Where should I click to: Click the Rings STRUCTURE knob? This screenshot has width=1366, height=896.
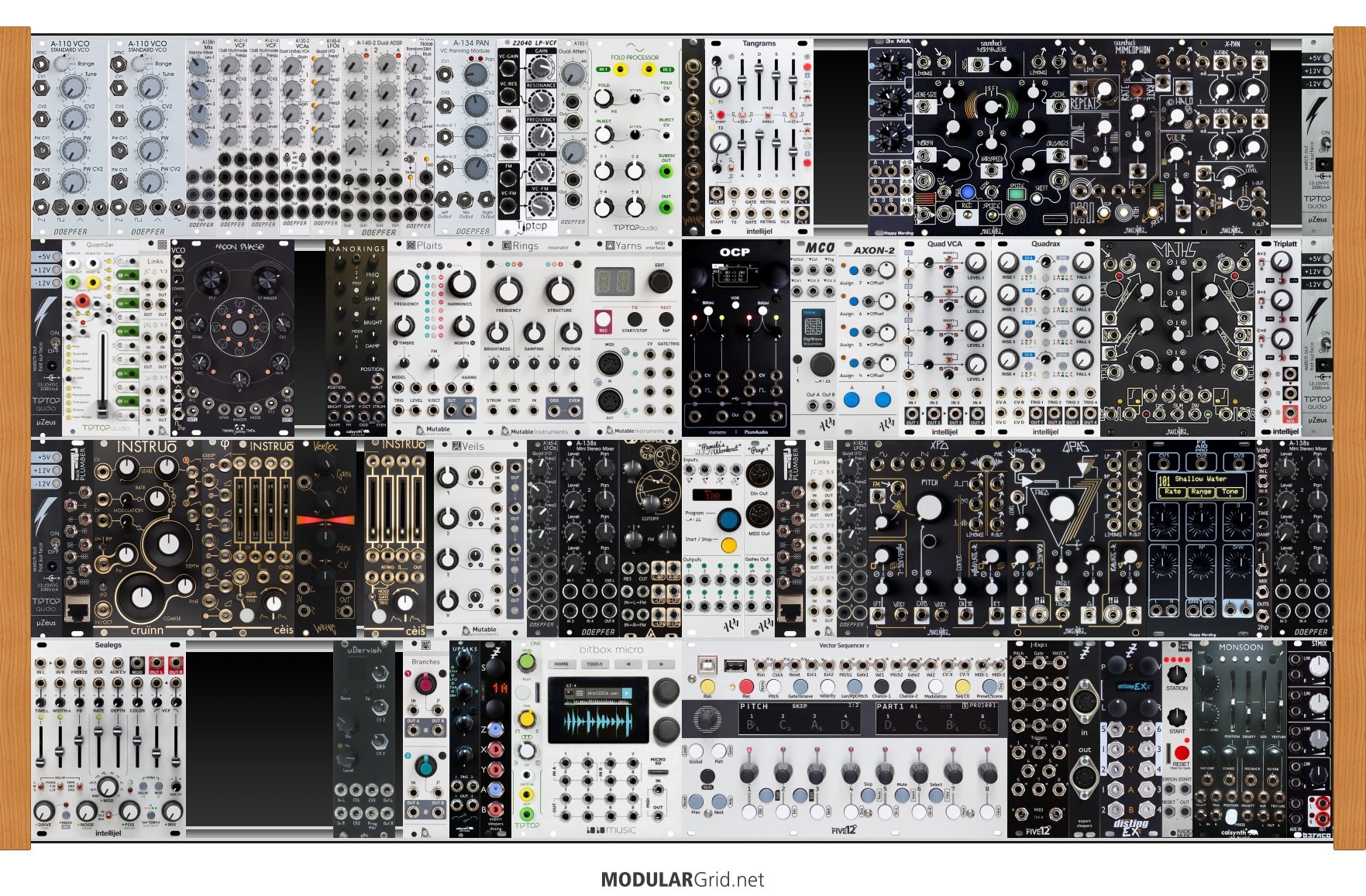click(559, 291)
